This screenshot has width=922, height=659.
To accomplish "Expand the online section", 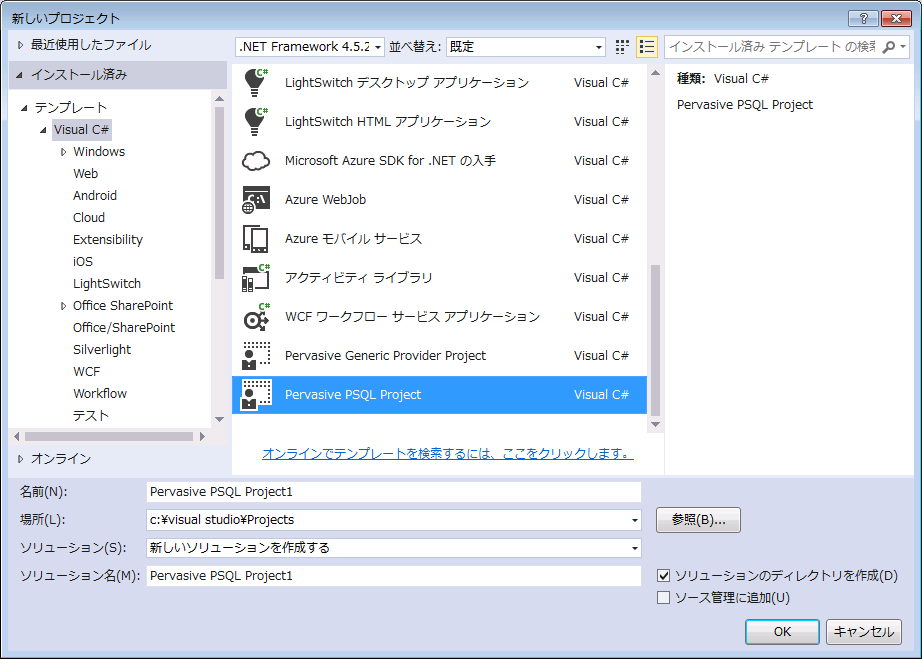I will point(20,459).
